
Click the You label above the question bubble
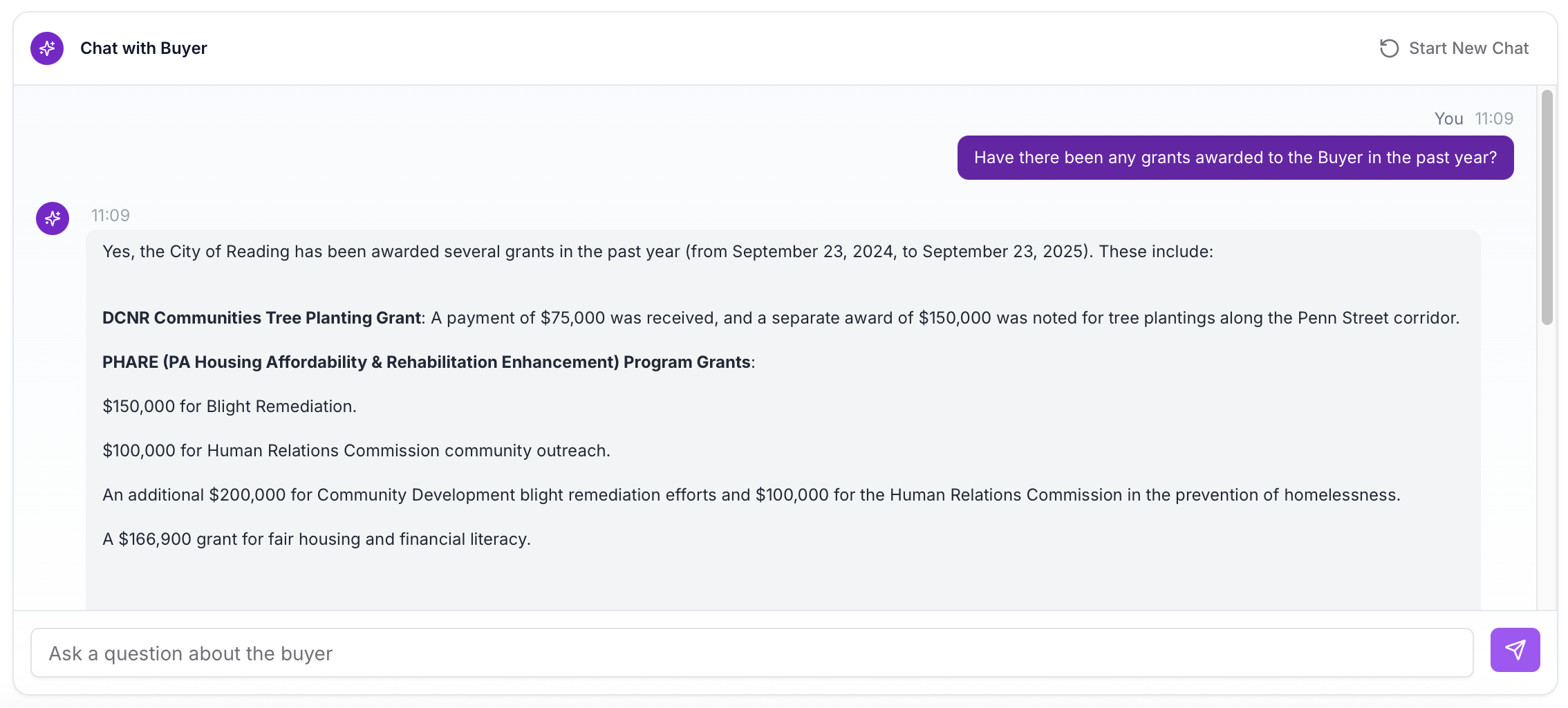[1448, 118]
